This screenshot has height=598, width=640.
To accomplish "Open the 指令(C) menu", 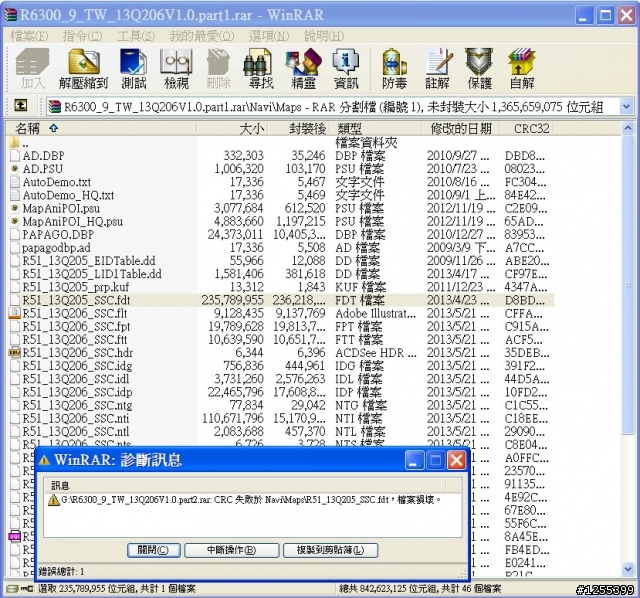I will pyautogui.click(x=82, y=36).
